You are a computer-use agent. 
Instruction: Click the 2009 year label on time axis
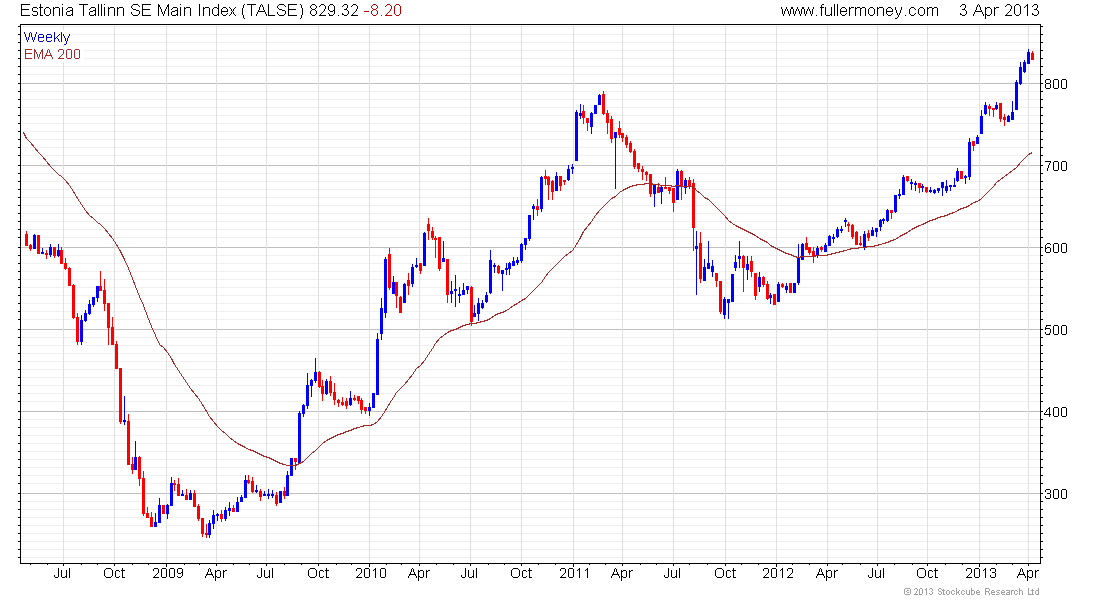coord(168,573)
